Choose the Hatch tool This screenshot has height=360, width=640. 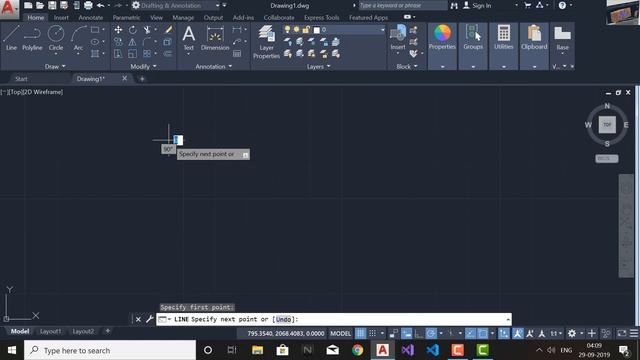coord(95,53)
